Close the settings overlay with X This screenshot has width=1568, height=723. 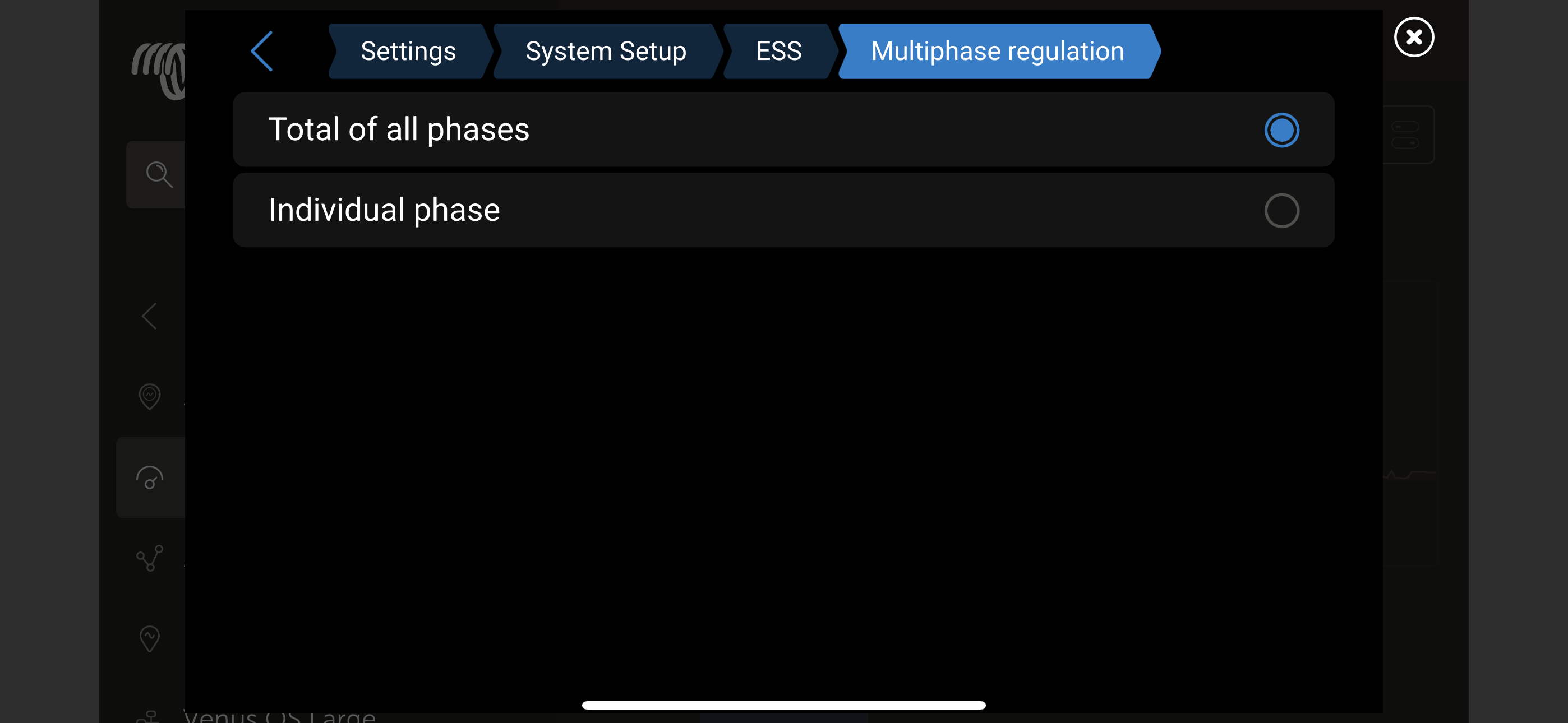pyautogui.click(x=1413, y=37)
